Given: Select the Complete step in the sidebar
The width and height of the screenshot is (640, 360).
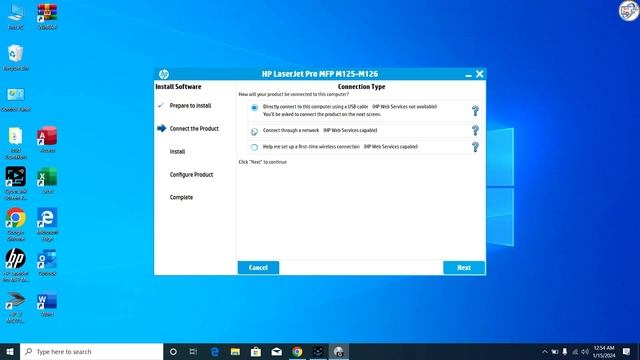Looking at the screenshot, I should click(x=181, y=198).
